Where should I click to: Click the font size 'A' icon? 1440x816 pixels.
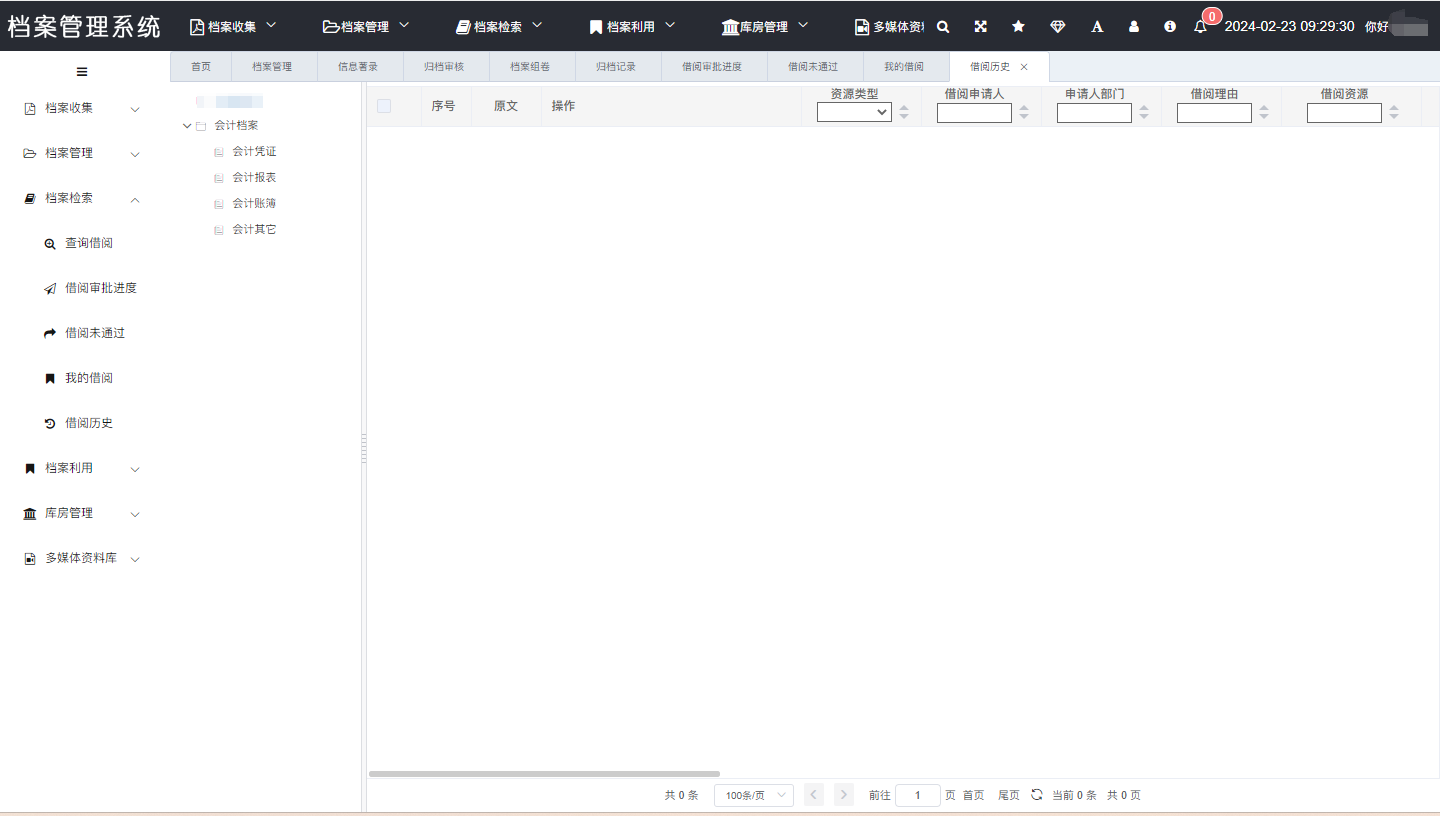[x=1097, y=27]
